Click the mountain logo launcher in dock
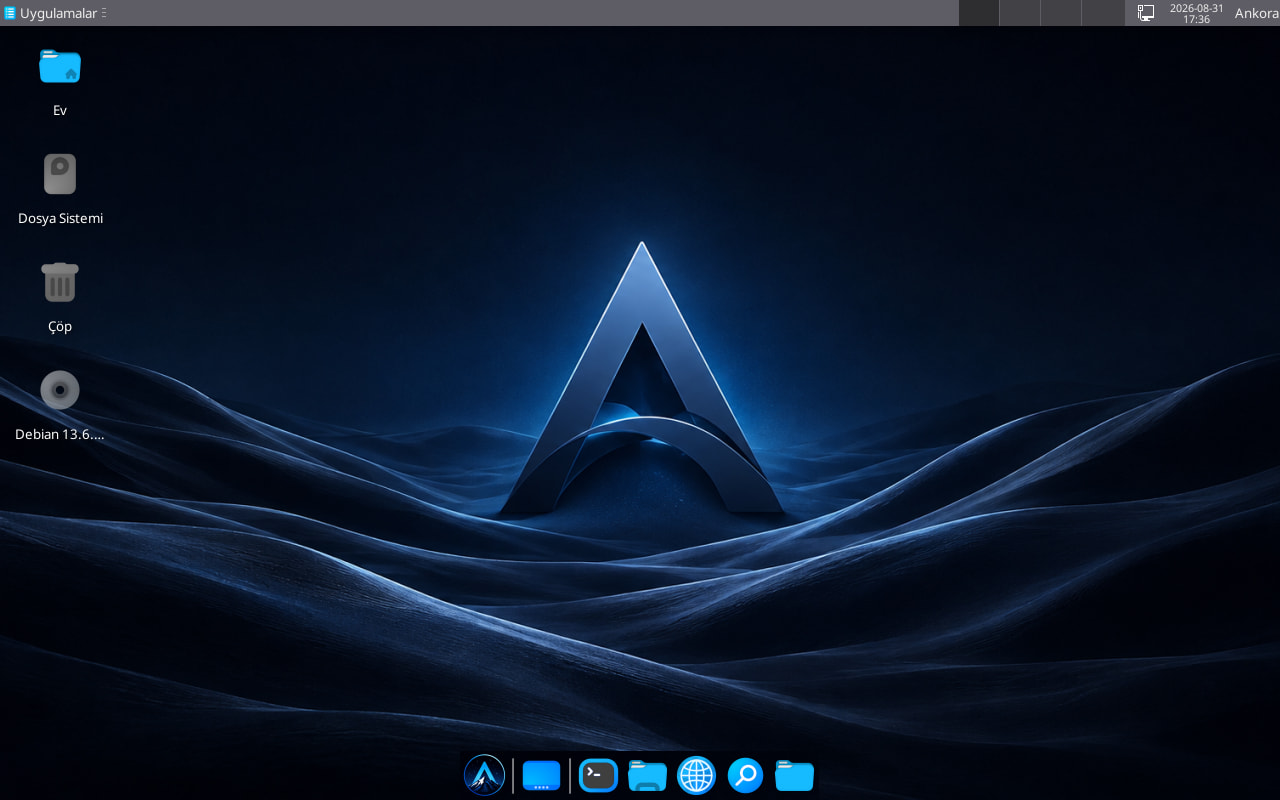Image resolution: width=1280 pixels, height=800 pixels. pyautogui.click(x=484, y=775)
